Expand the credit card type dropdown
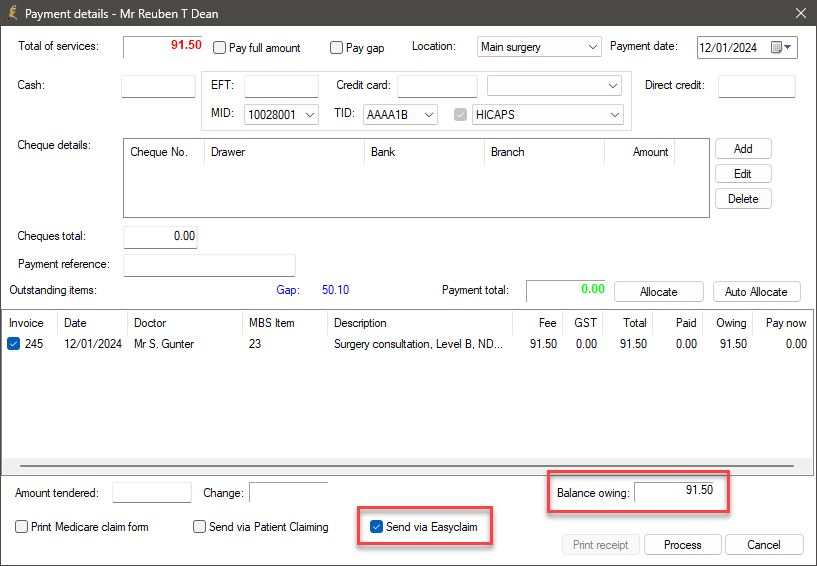This screenshot has width=817, height=566. (x=554, y=86)
